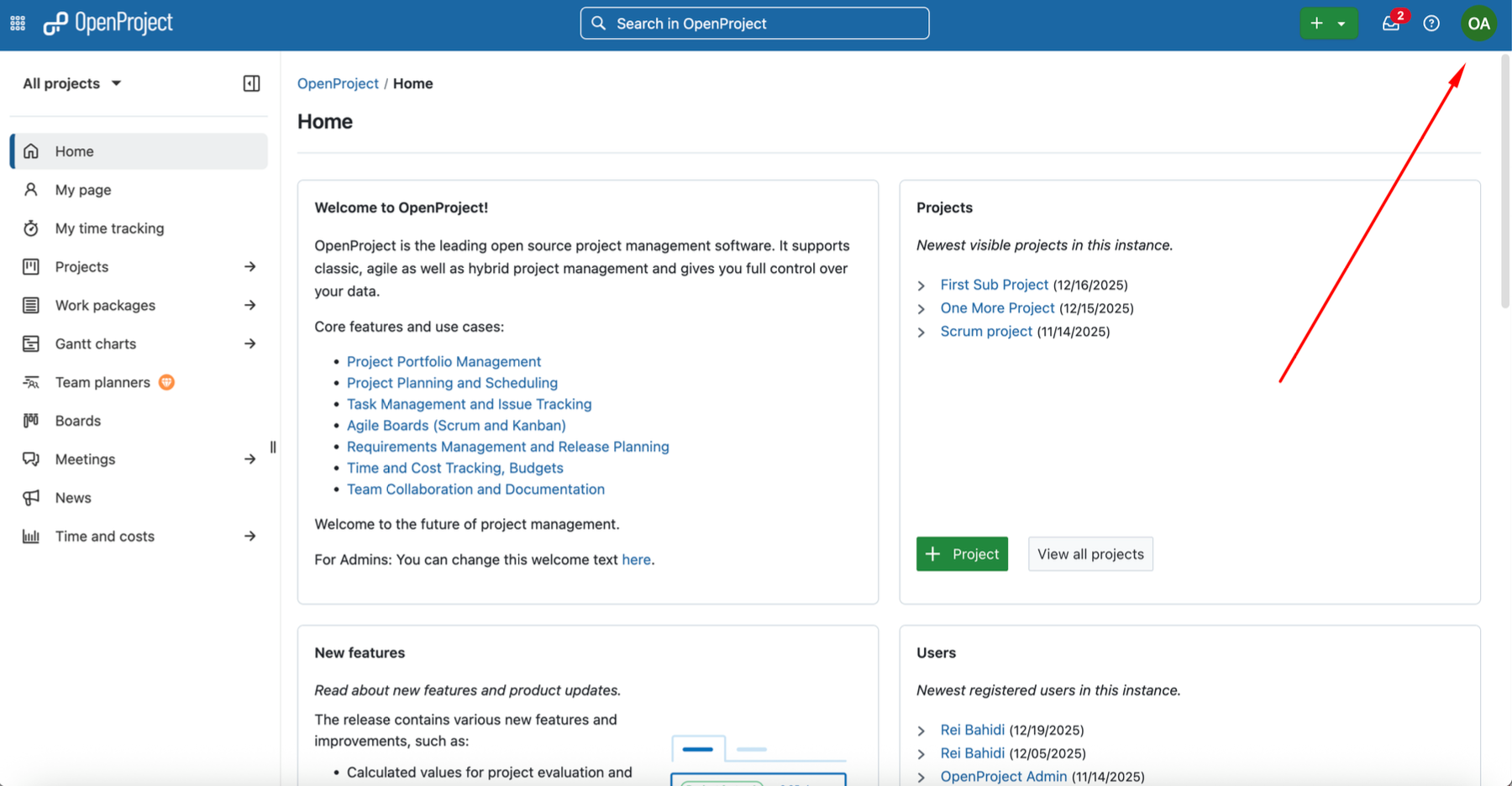The image size is (1512, 786).
Task: Expand the One More Project chevron
Action: click(921, 309)
